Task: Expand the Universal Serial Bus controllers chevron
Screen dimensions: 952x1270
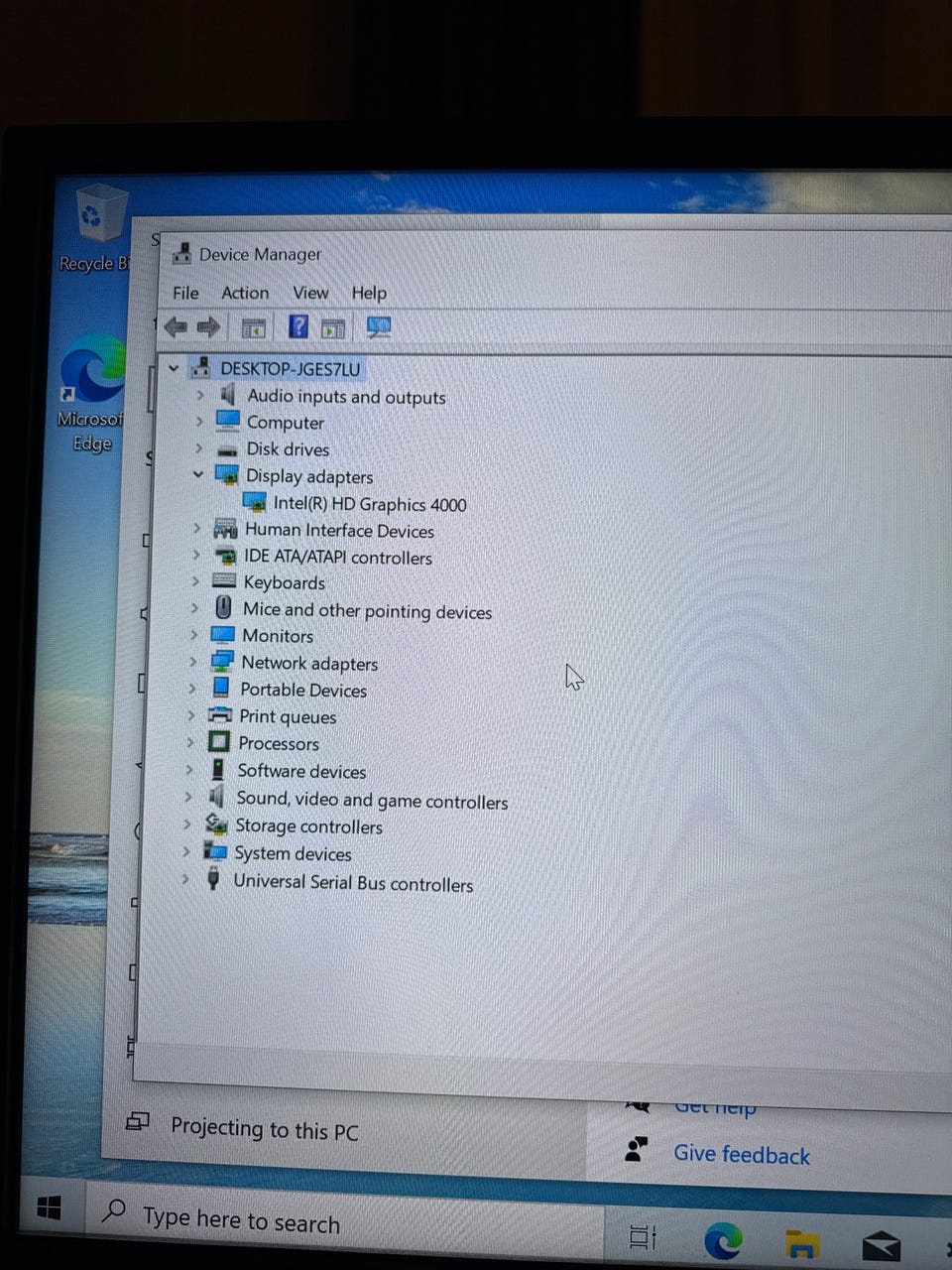Action: (184, 878)
